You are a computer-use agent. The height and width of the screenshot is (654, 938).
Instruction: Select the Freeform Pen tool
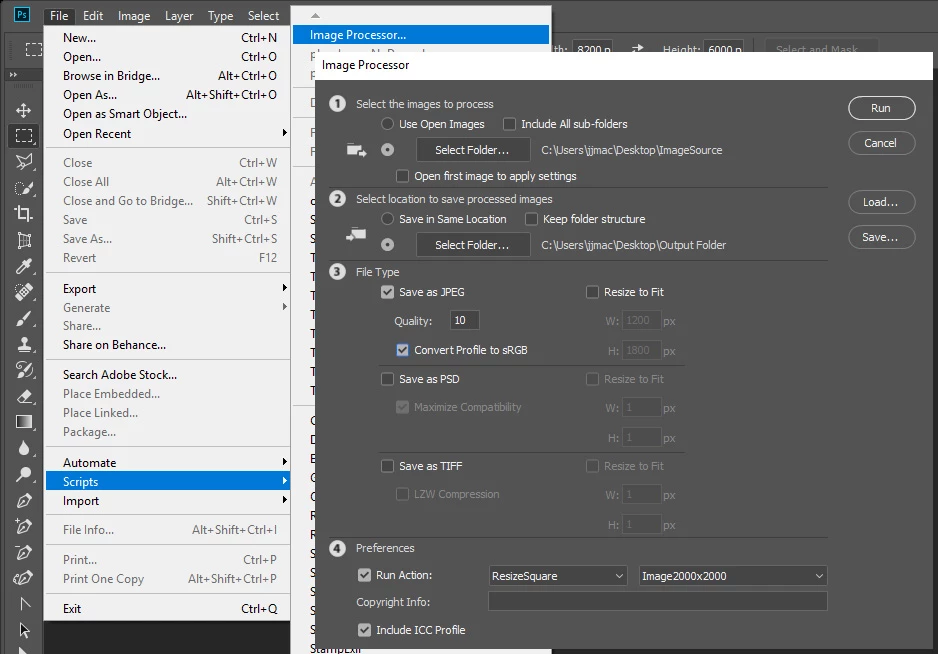pyautogui.click(x=23, y=578)
